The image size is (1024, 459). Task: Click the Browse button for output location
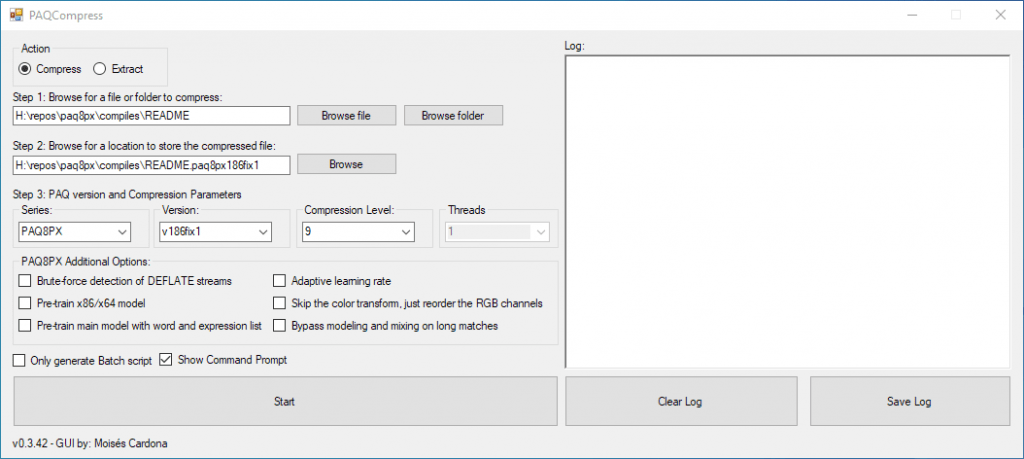click(346, 165)
